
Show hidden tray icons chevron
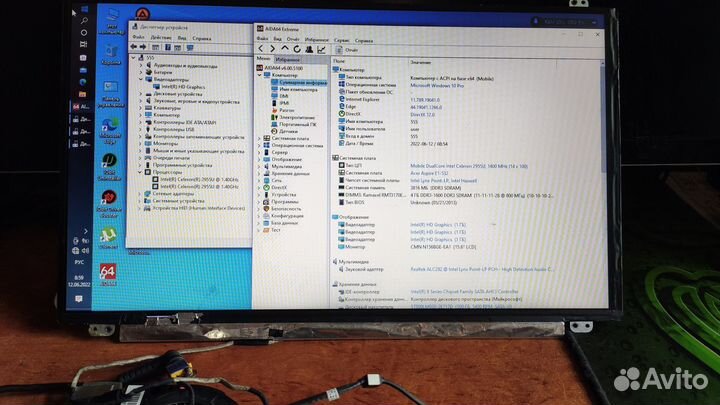(85, 231)
